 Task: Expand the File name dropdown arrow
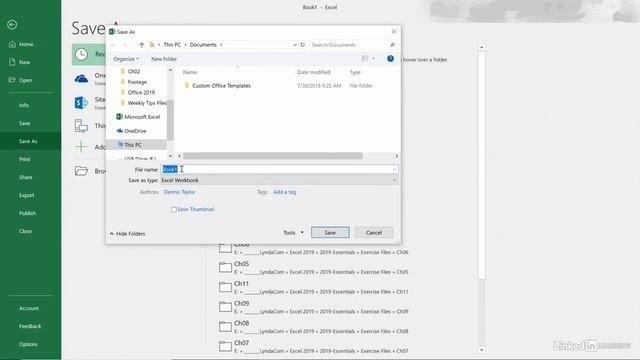[x=394, y=169]
